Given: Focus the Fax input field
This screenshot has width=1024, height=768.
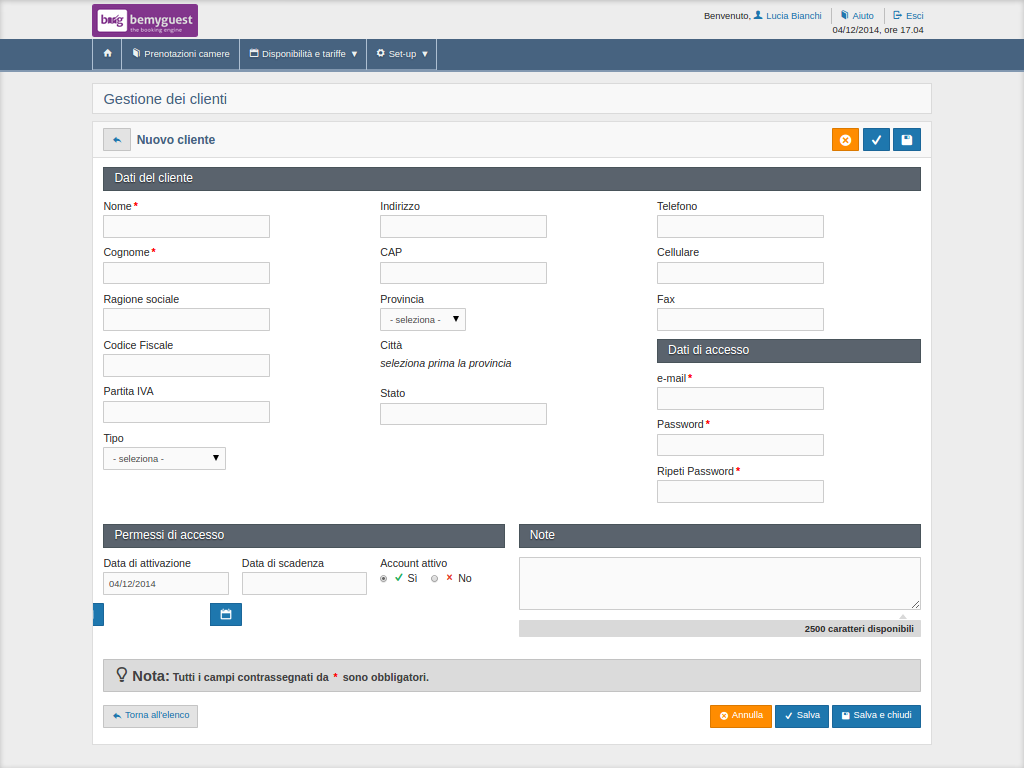Looking at the screenshot, I should tap(740, 319).
